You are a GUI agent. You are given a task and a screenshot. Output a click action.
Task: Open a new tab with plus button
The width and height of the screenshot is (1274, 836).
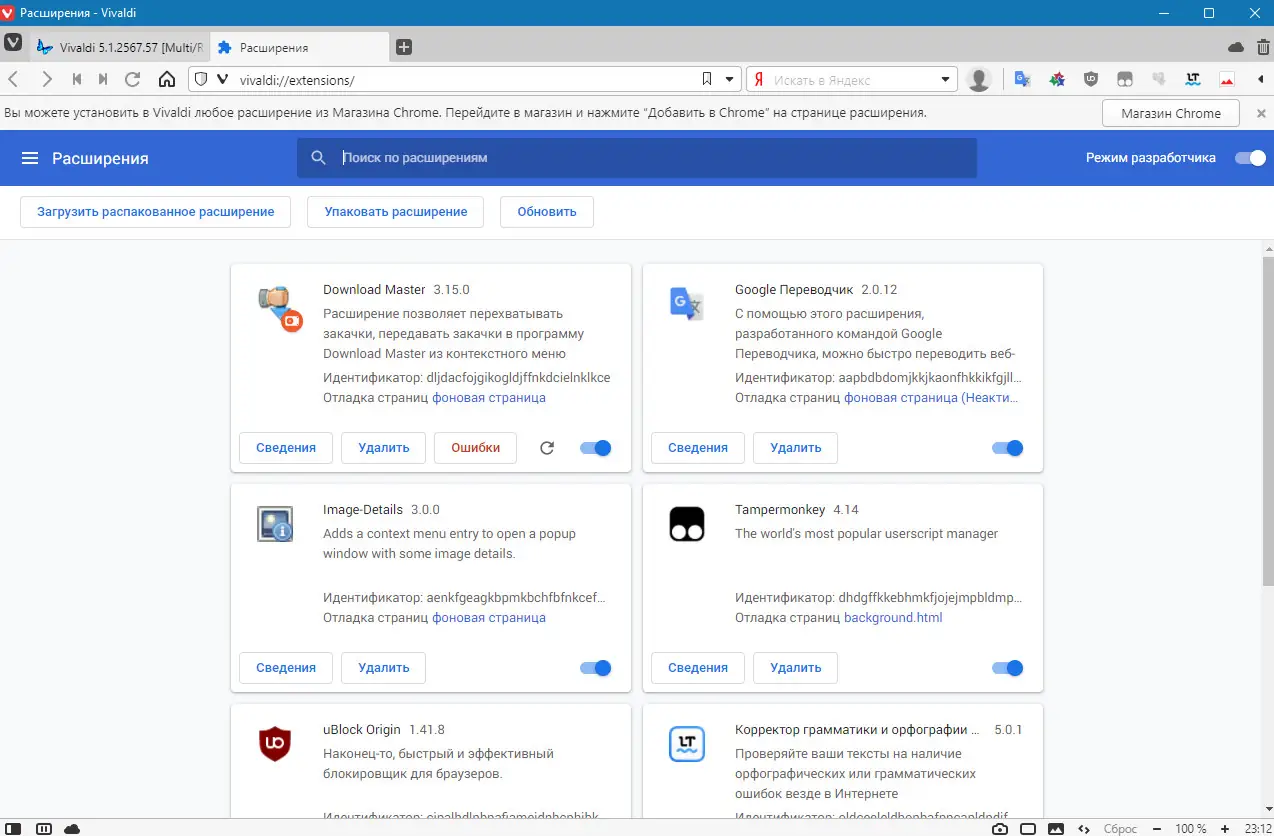(x=404, y=47)
